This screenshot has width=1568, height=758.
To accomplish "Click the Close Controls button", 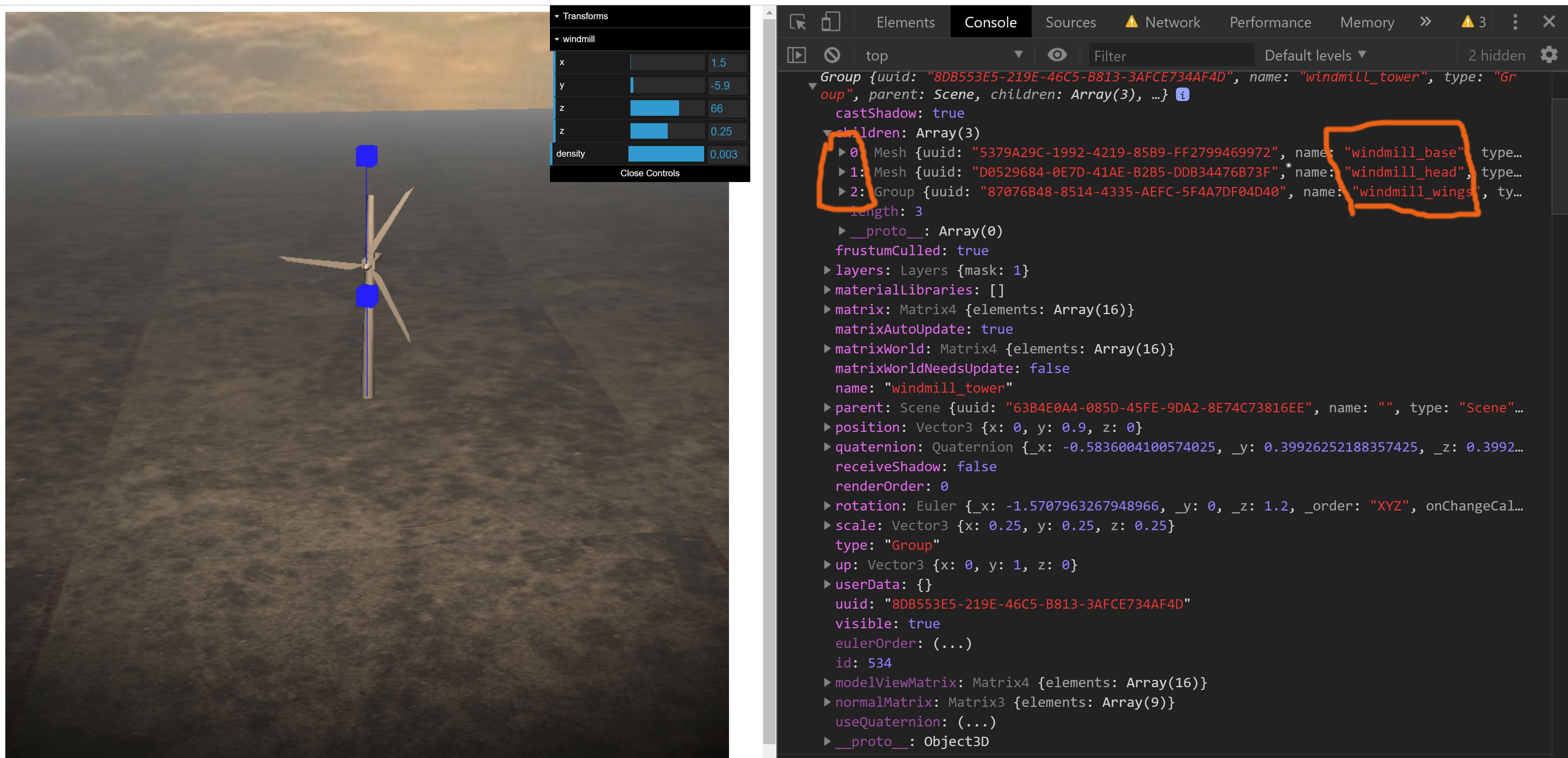I will point(649,173).
